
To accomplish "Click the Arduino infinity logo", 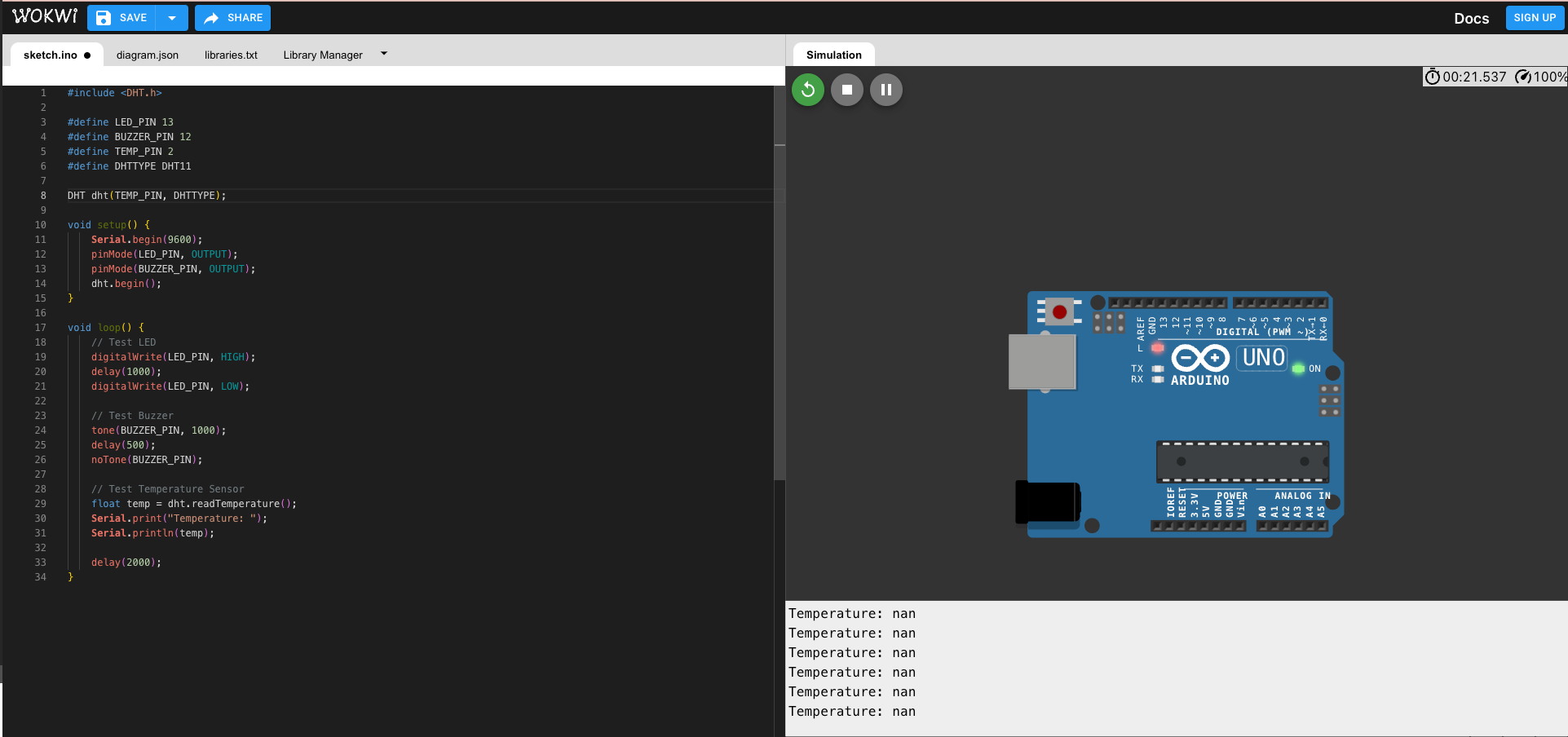I will (x=1200, y=358).
